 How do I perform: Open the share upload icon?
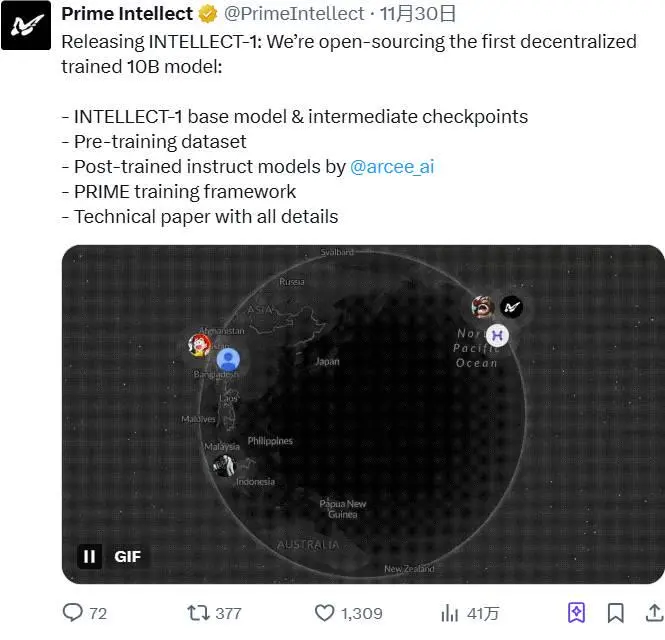pyautogui.click(x=654, y=613)
